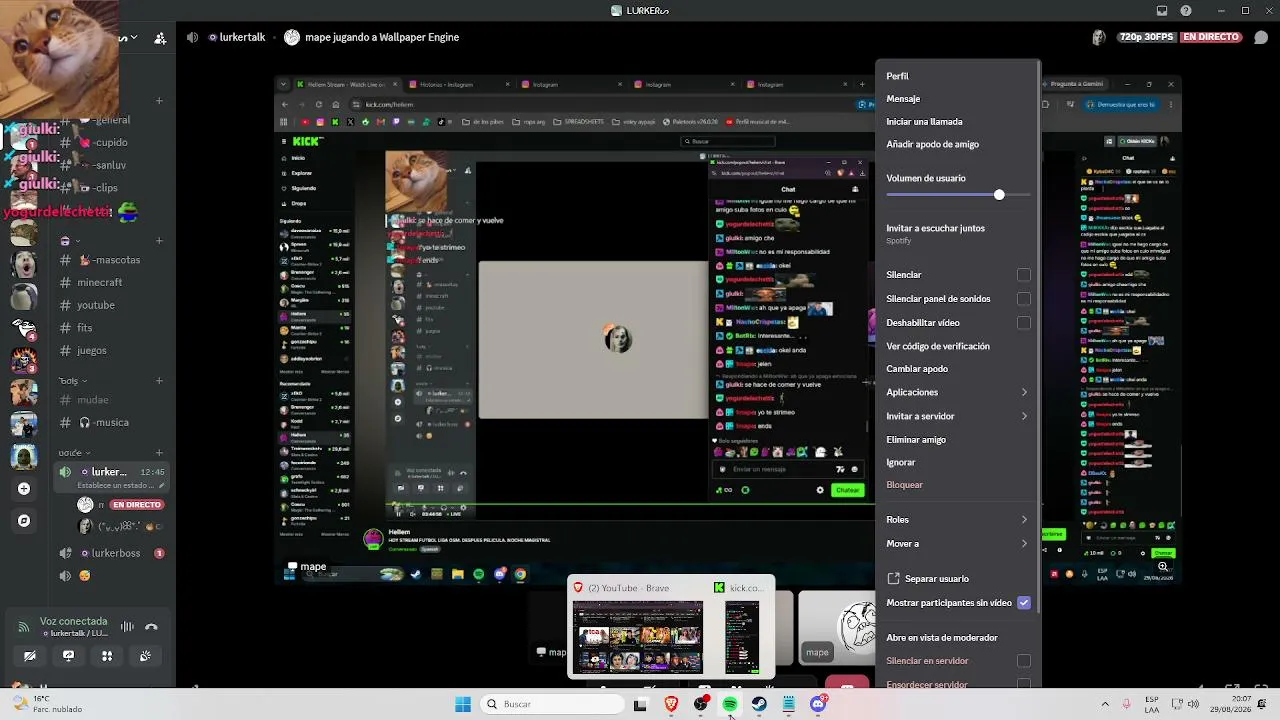Add a voice channel with the plus icon
The width and height of the screenshot is (1280, 720).
click(159, 453)
